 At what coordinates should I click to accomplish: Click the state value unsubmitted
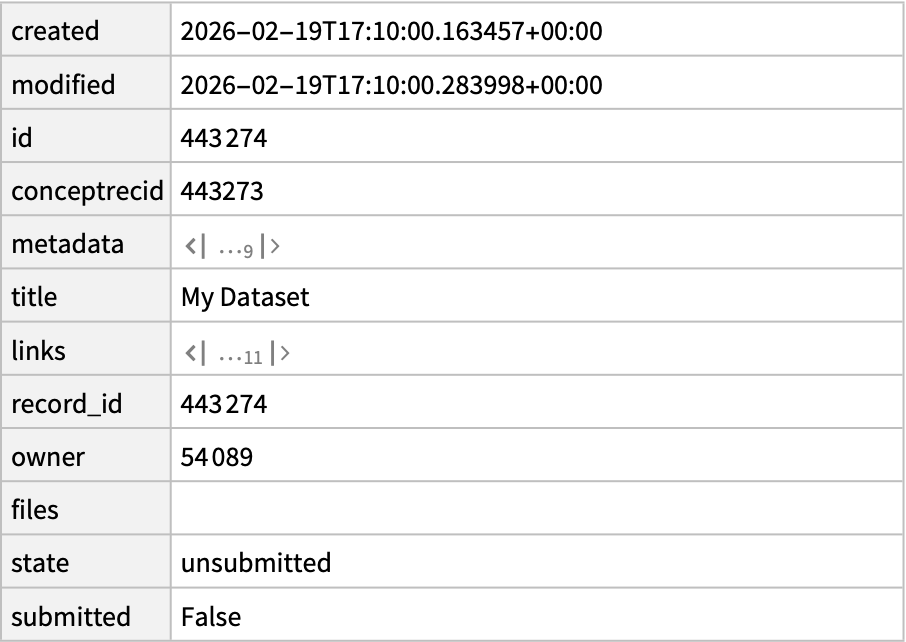point(256,564)
